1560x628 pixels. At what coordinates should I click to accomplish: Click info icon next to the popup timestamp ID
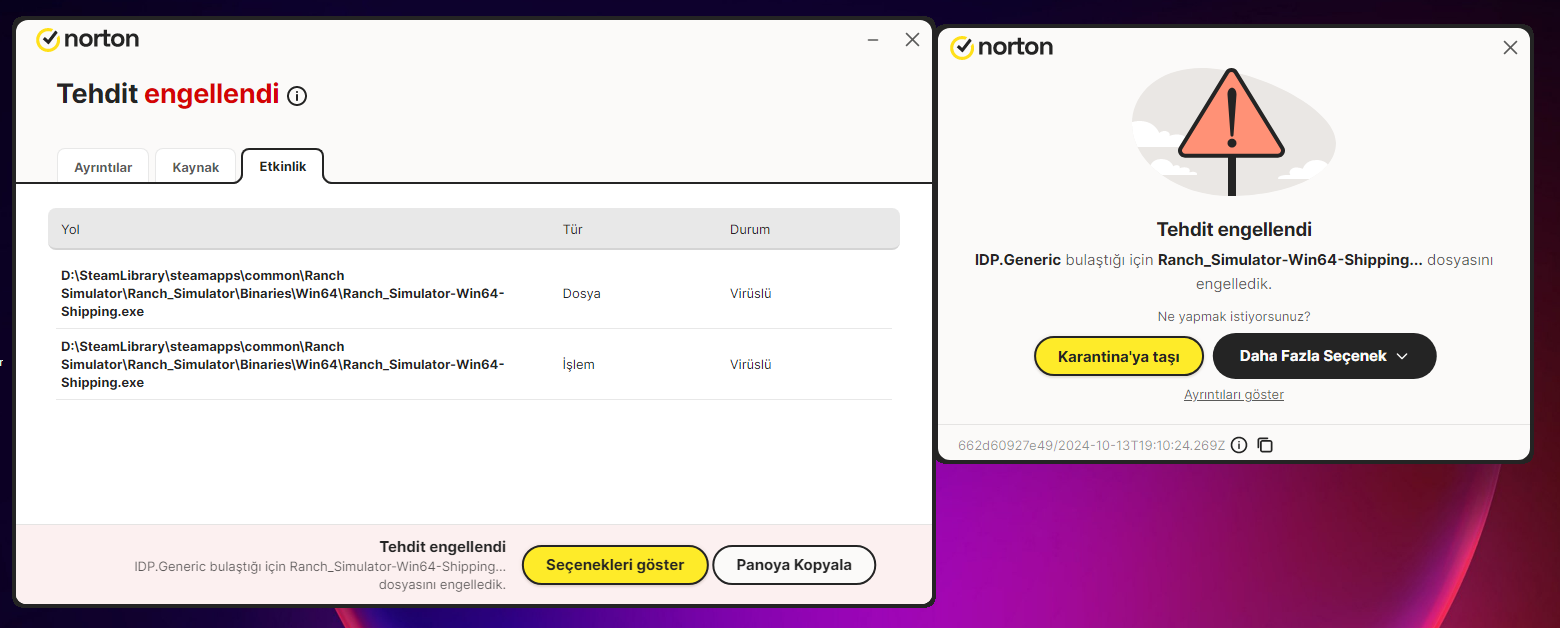(x=1239, y=445)
